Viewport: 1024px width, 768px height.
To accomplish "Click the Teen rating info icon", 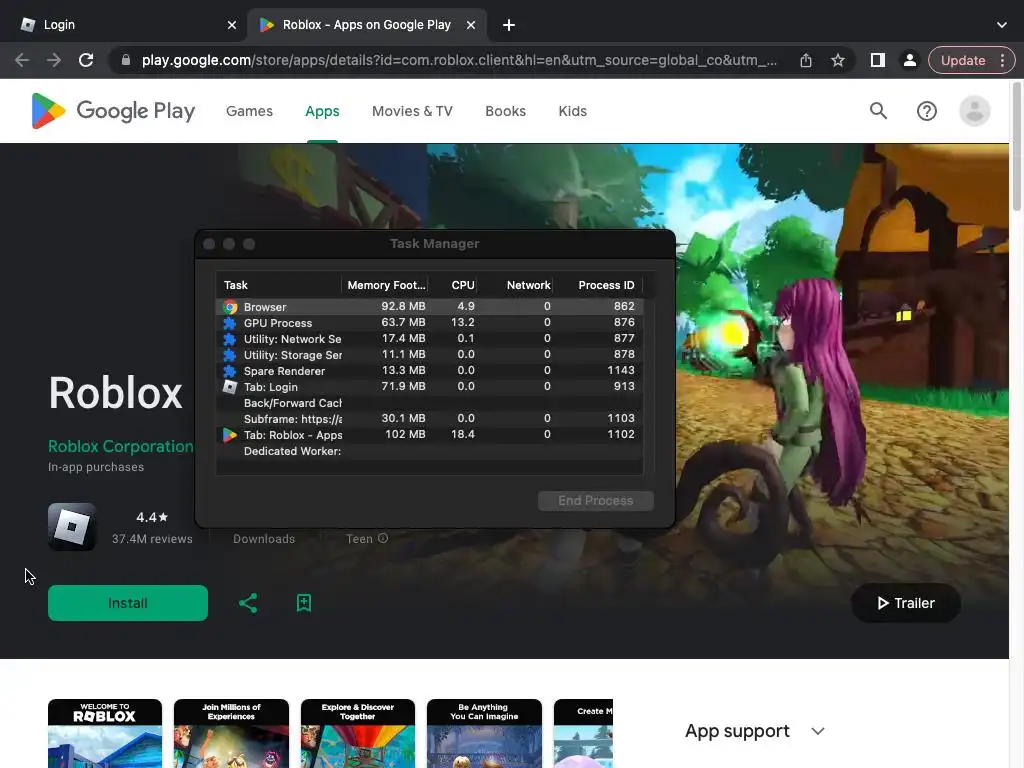I will [383, 538].
